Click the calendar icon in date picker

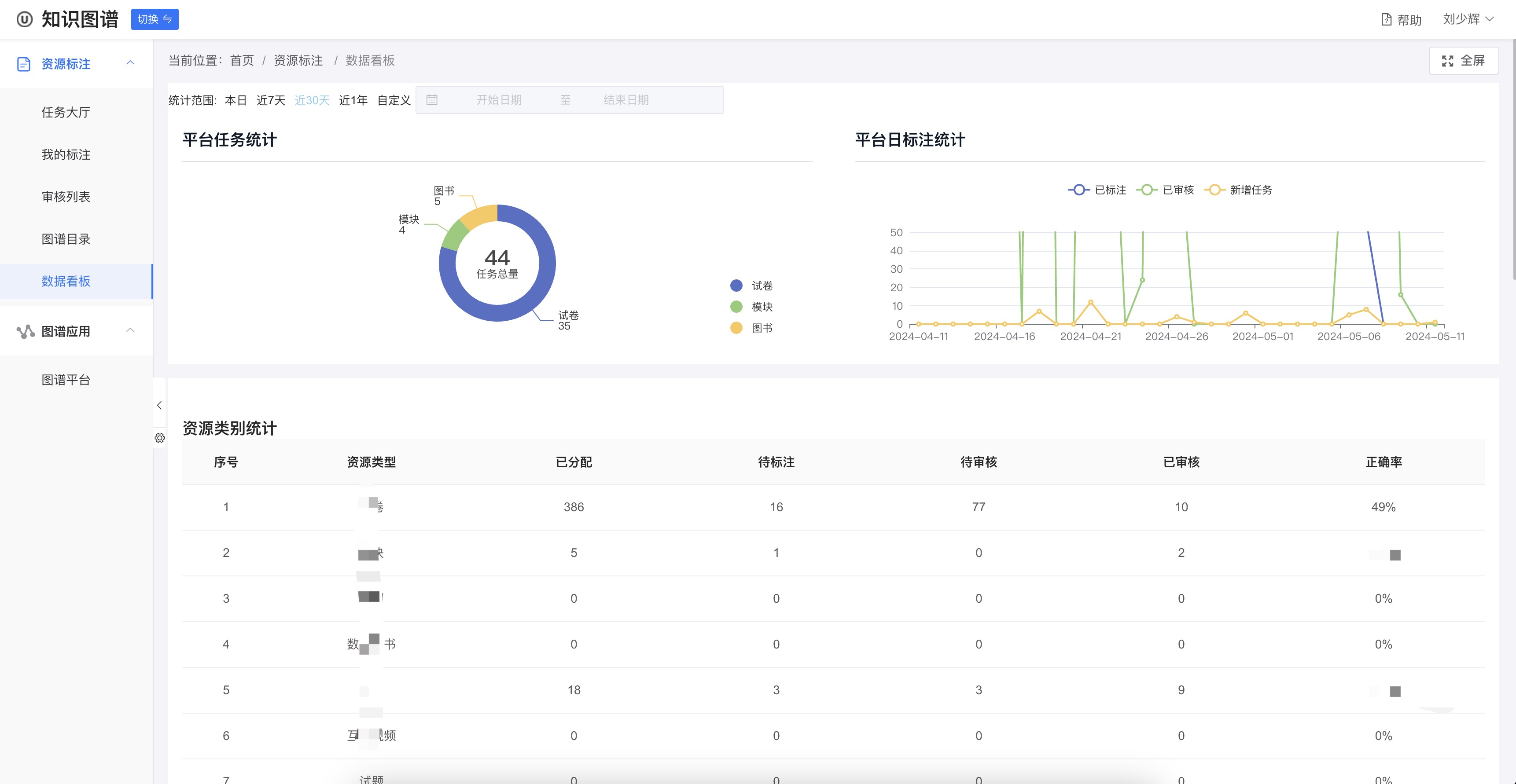click(x=432, y=100)
